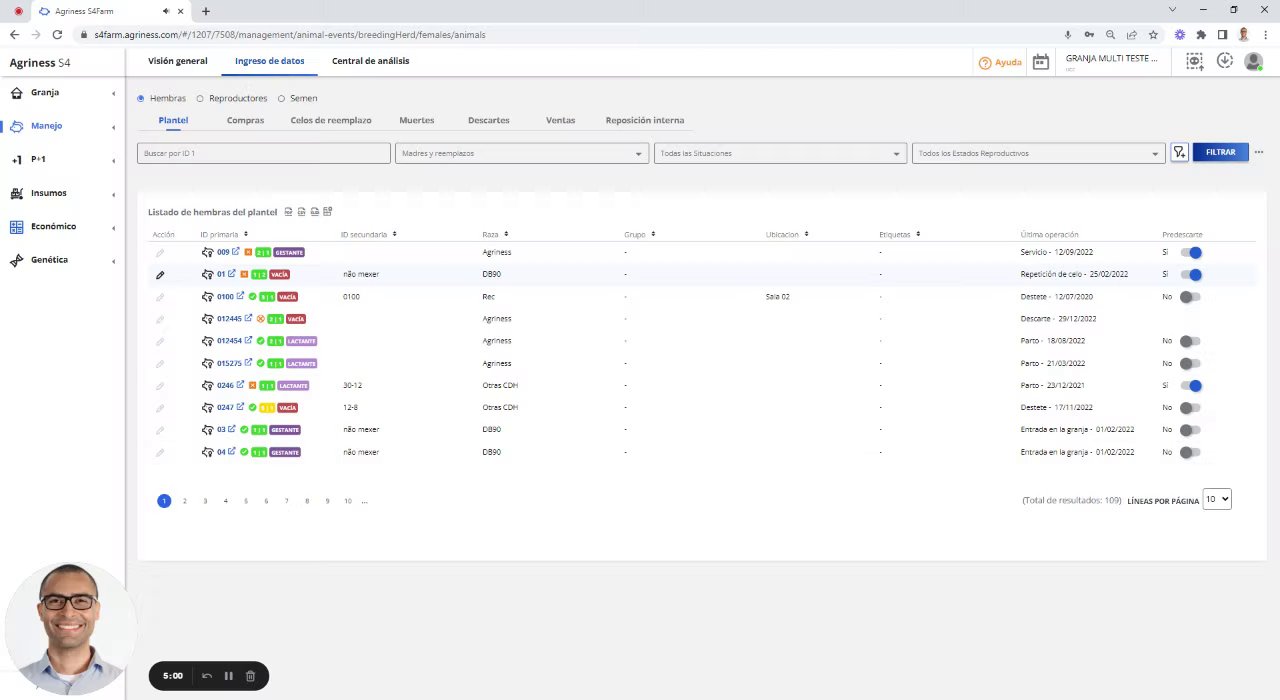1280x700 pixels.
Task: Pause the screen recording
Action: 228,676
